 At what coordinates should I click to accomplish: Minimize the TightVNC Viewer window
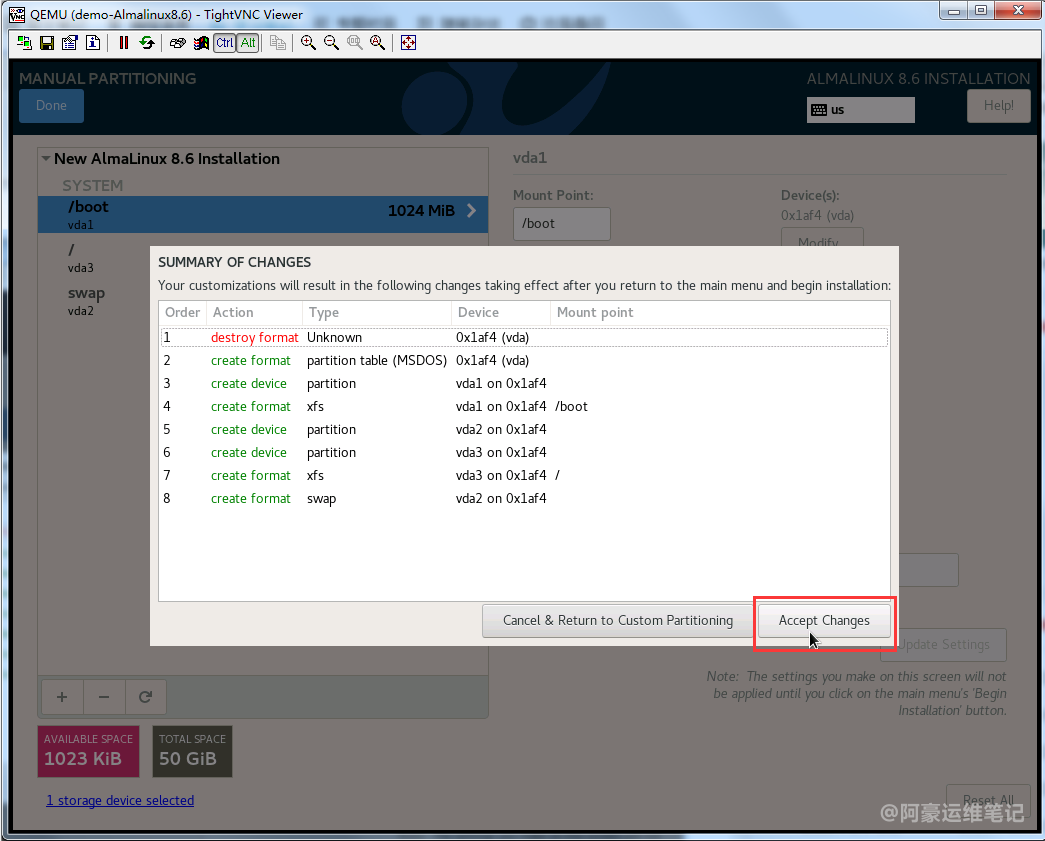[954, 10]
